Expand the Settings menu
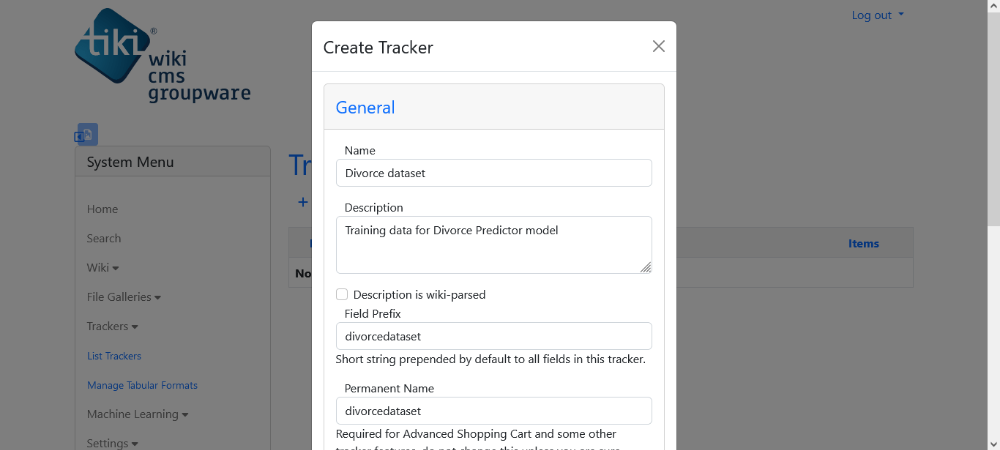 click(112, 443)
